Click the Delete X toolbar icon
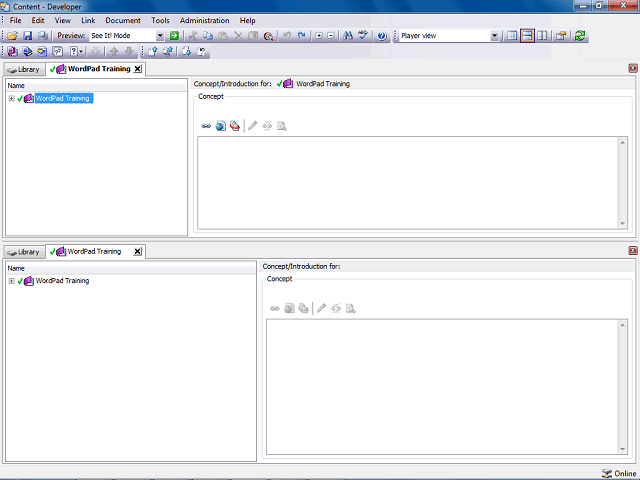The width and height of the screenshot is (640, 480). [x=238, y=36]
